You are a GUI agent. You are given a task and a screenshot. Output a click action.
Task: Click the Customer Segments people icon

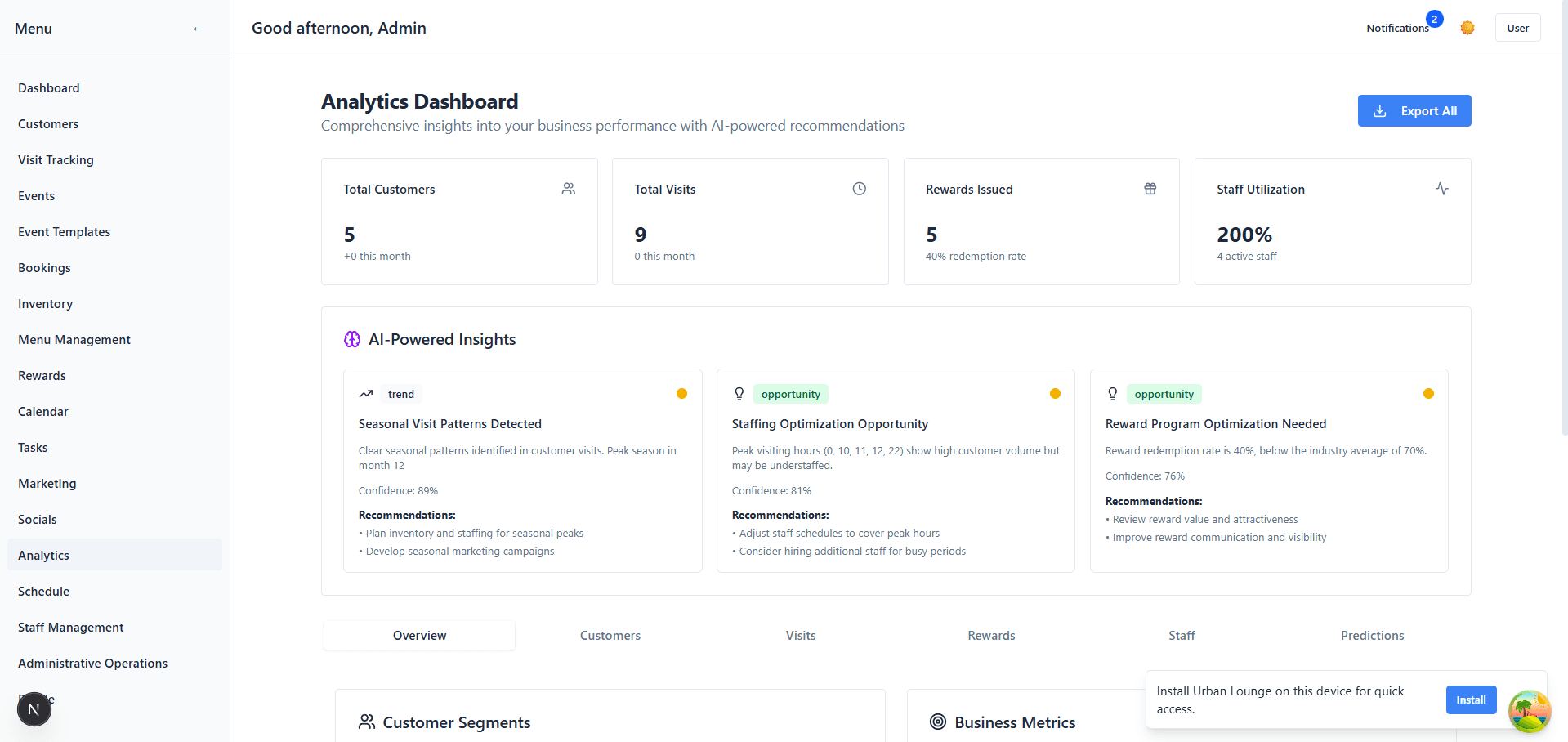pos(367,722)
